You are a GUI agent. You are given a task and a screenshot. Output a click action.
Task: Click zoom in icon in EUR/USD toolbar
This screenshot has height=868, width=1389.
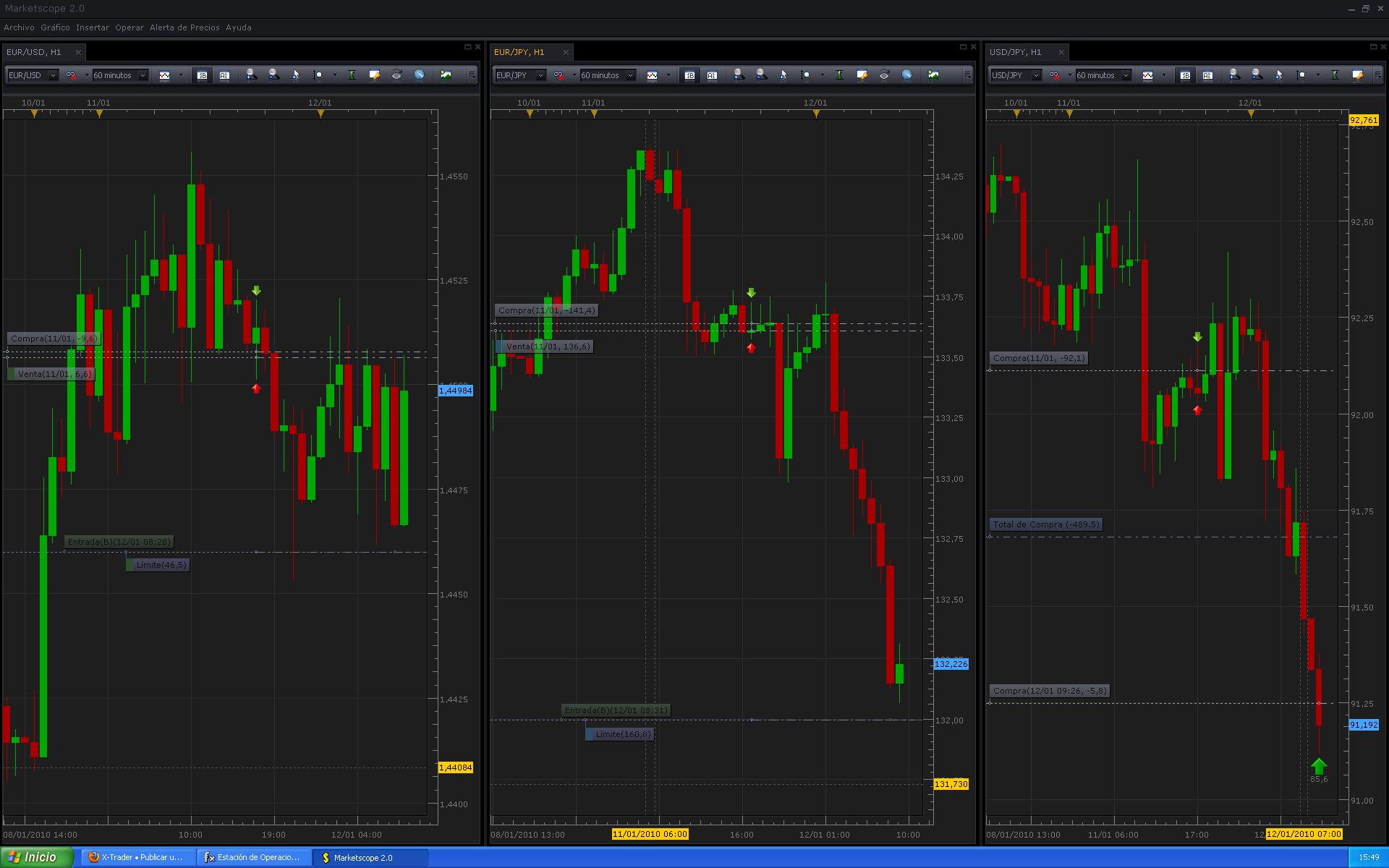coord(250,75)
